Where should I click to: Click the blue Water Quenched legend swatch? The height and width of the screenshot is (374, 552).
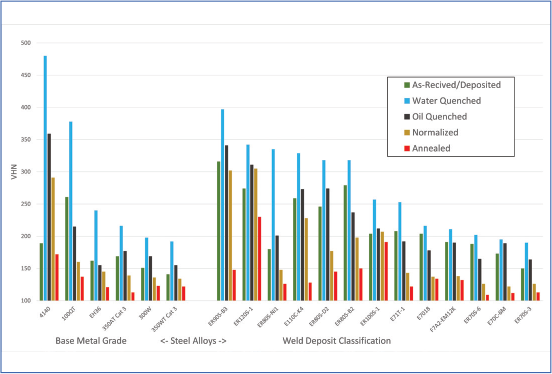pyautogui.click(x=407, y=101)
